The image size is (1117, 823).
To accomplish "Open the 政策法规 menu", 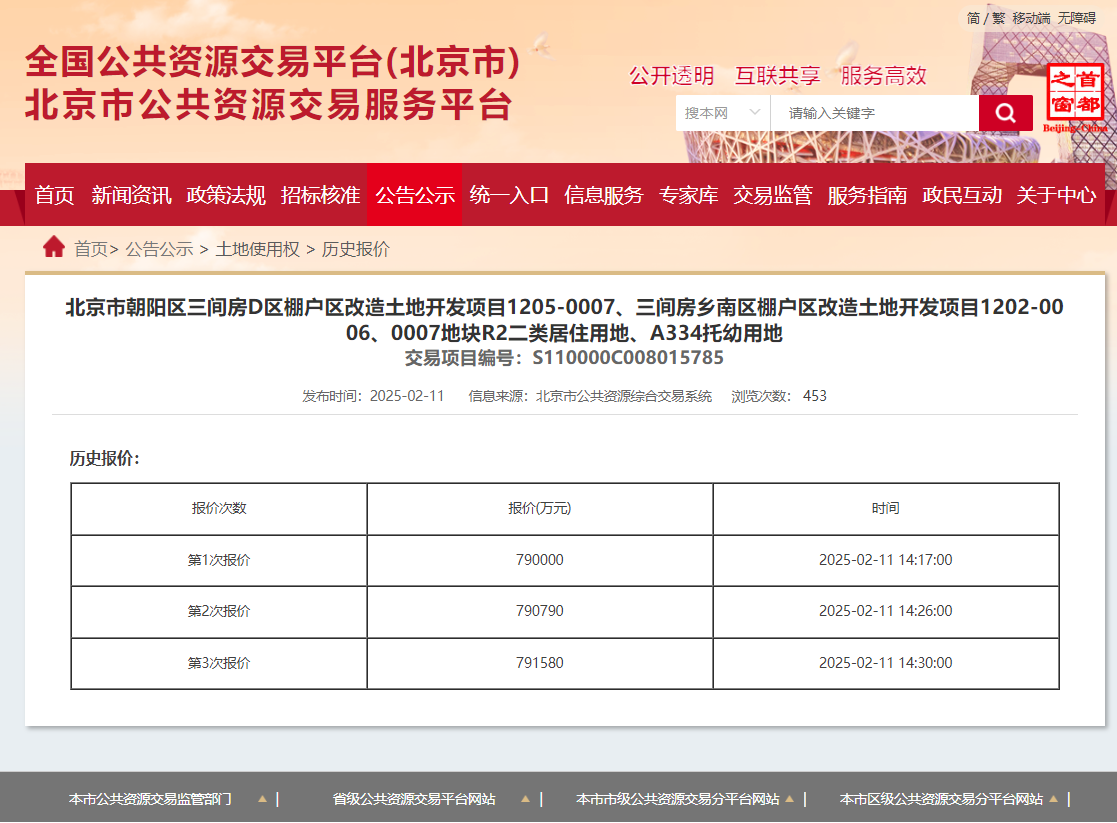I will click(x=223, y=195).
